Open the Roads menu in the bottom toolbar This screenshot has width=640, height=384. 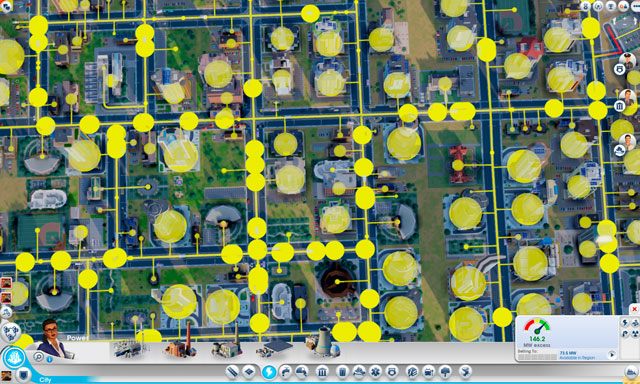click(x=233, y=371)
